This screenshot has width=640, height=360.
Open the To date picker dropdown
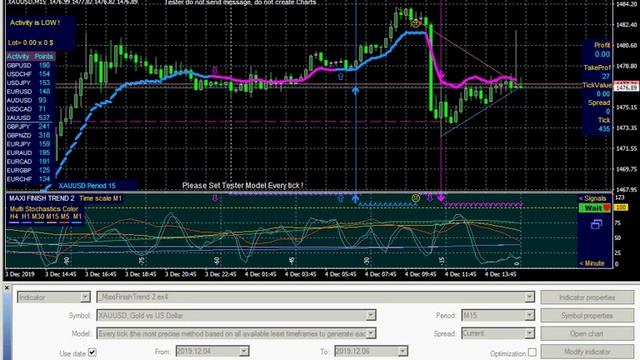pyautogui.click(x=402, y=351)
